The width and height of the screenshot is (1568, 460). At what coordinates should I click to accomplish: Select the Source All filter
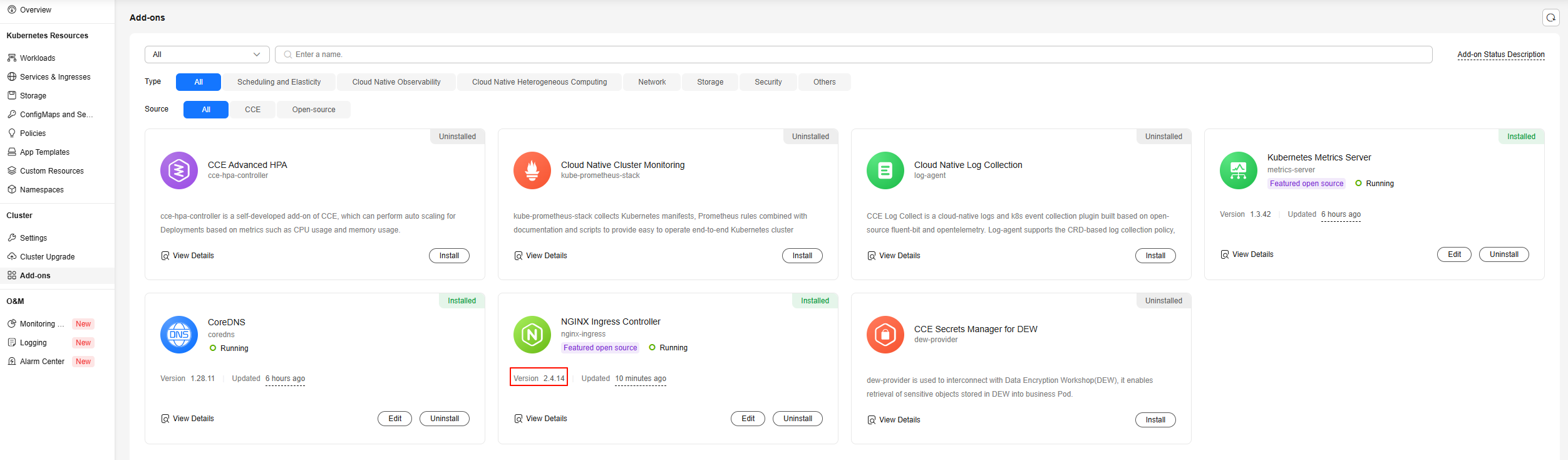click(x=206, y=110)
